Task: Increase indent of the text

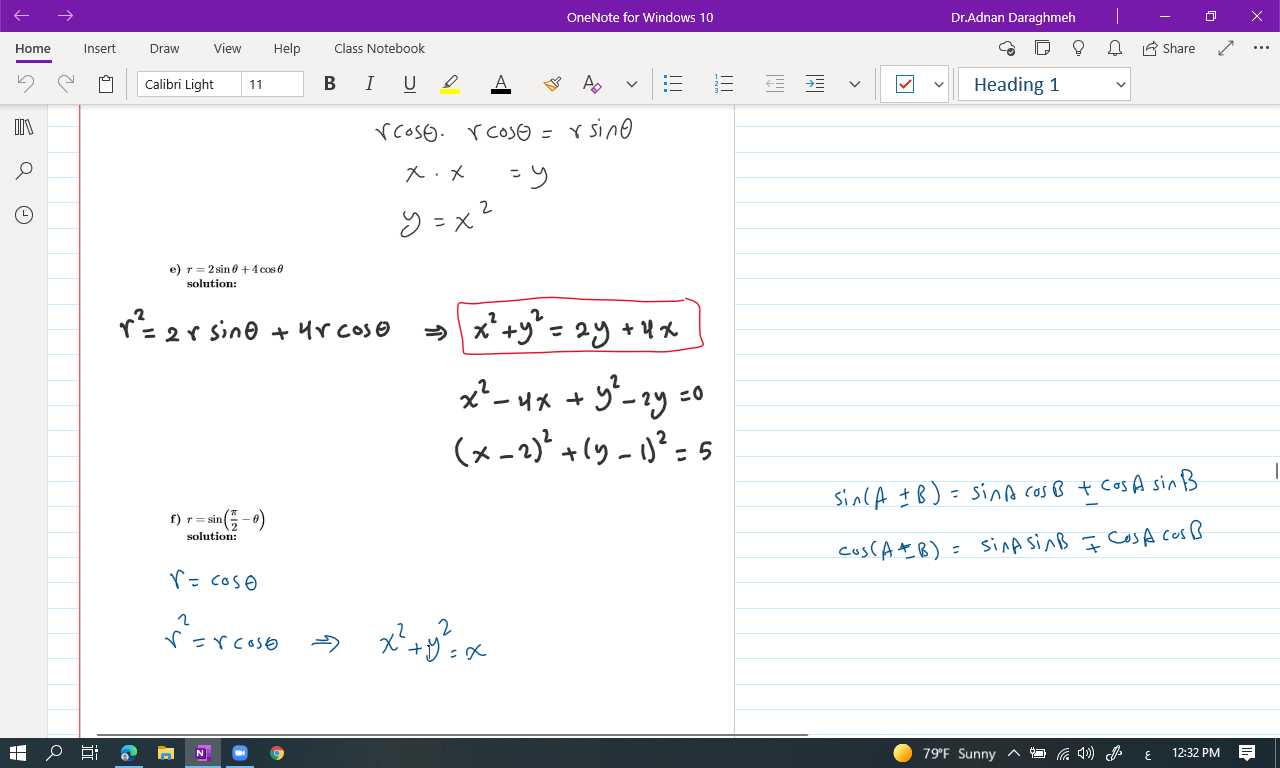Action: tap(815, 84)
